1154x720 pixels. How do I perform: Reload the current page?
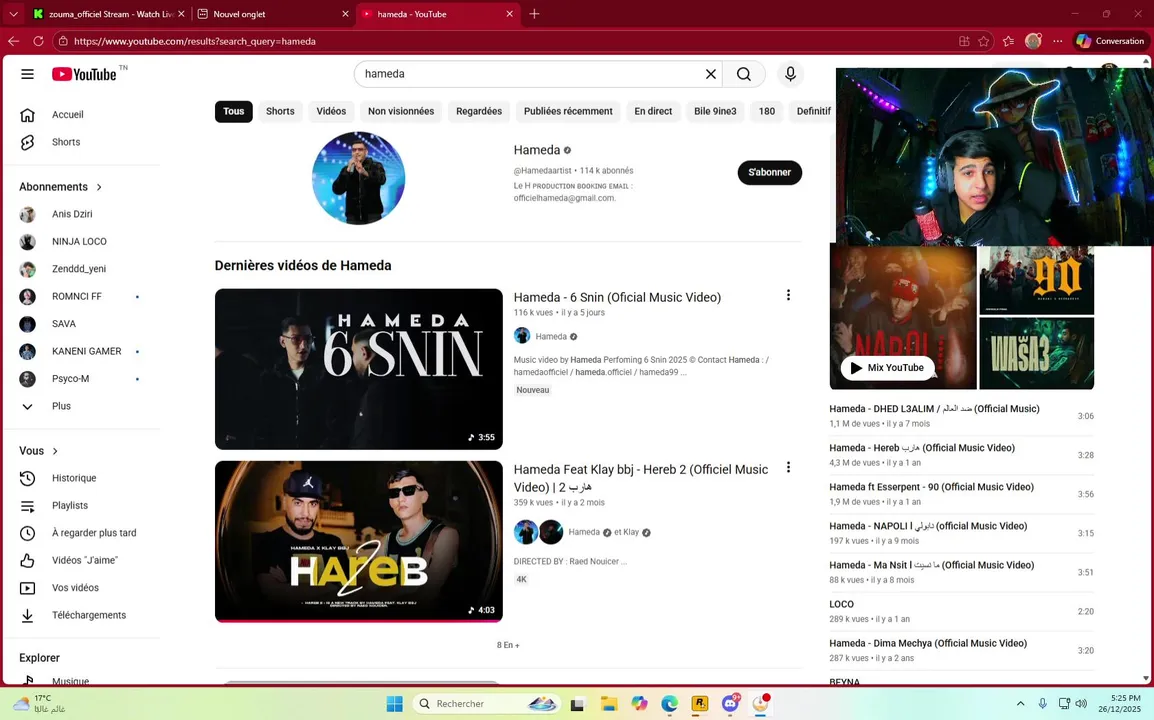pos(38,41)
